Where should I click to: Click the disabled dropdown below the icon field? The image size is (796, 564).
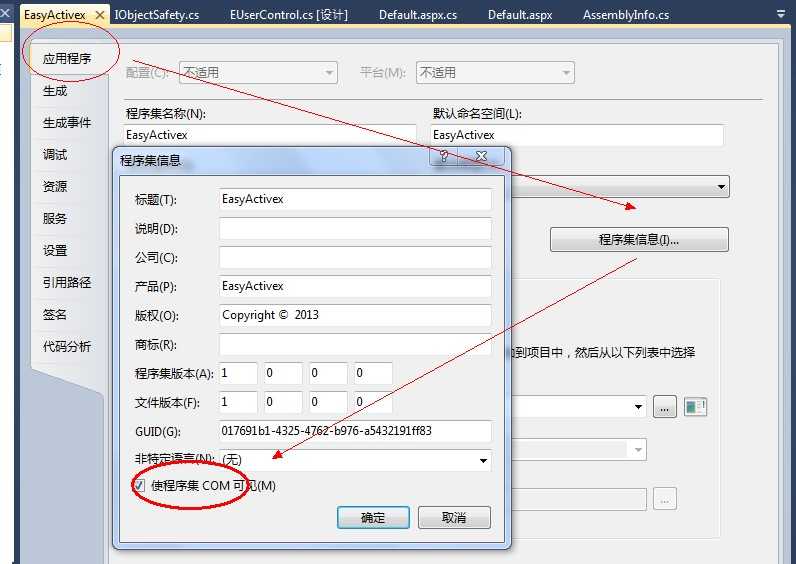[578, 450]
